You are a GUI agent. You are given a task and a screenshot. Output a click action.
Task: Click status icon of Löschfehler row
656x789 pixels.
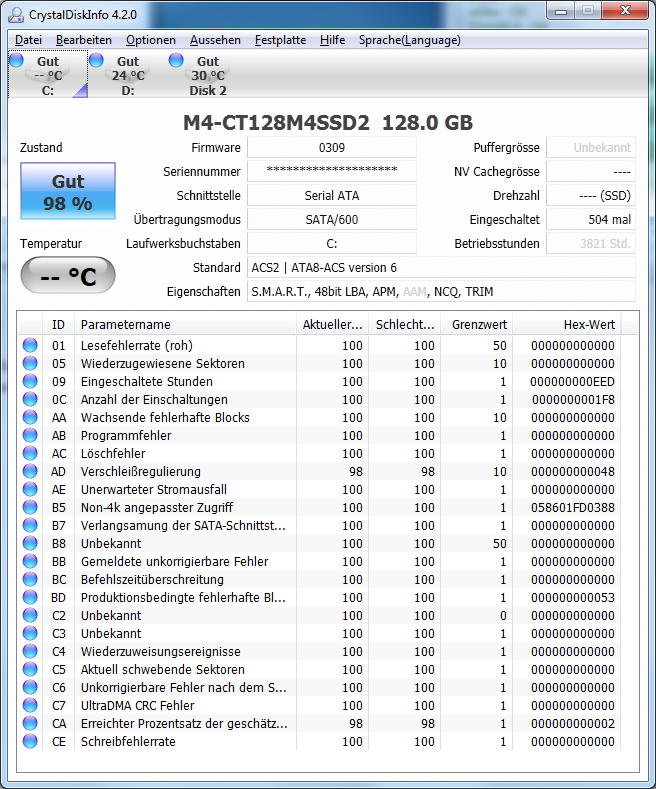pyautogui.click(x=30, y=453)
